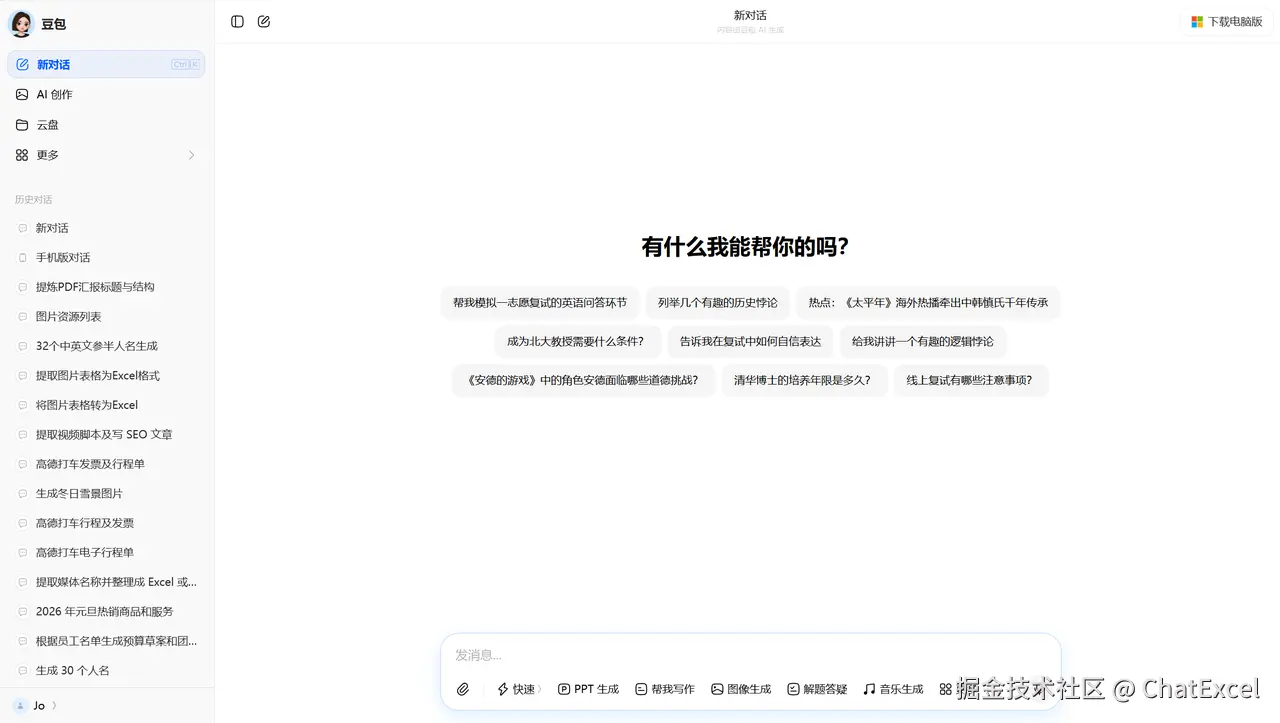
Task: Click suggestion 告诉我在复试中如何自信表达
Action: pyautogui.click(x=750, y=341)
